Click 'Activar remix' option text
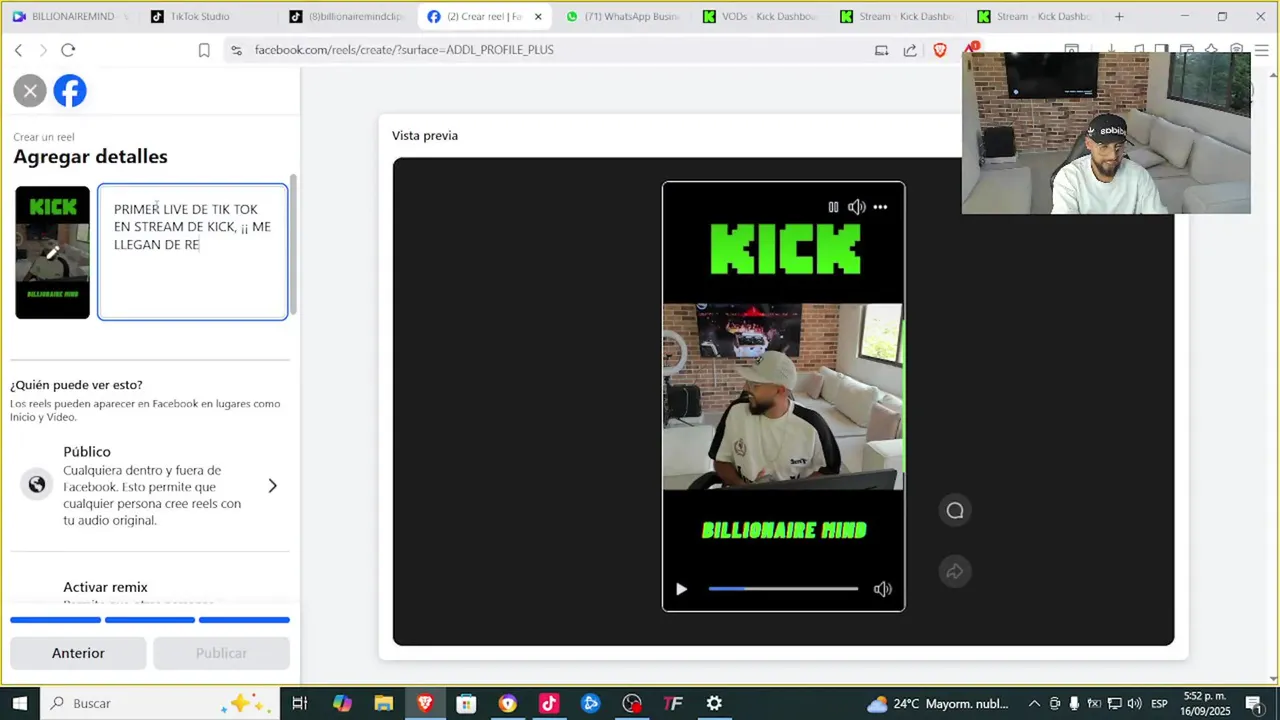 coord(105,587)
